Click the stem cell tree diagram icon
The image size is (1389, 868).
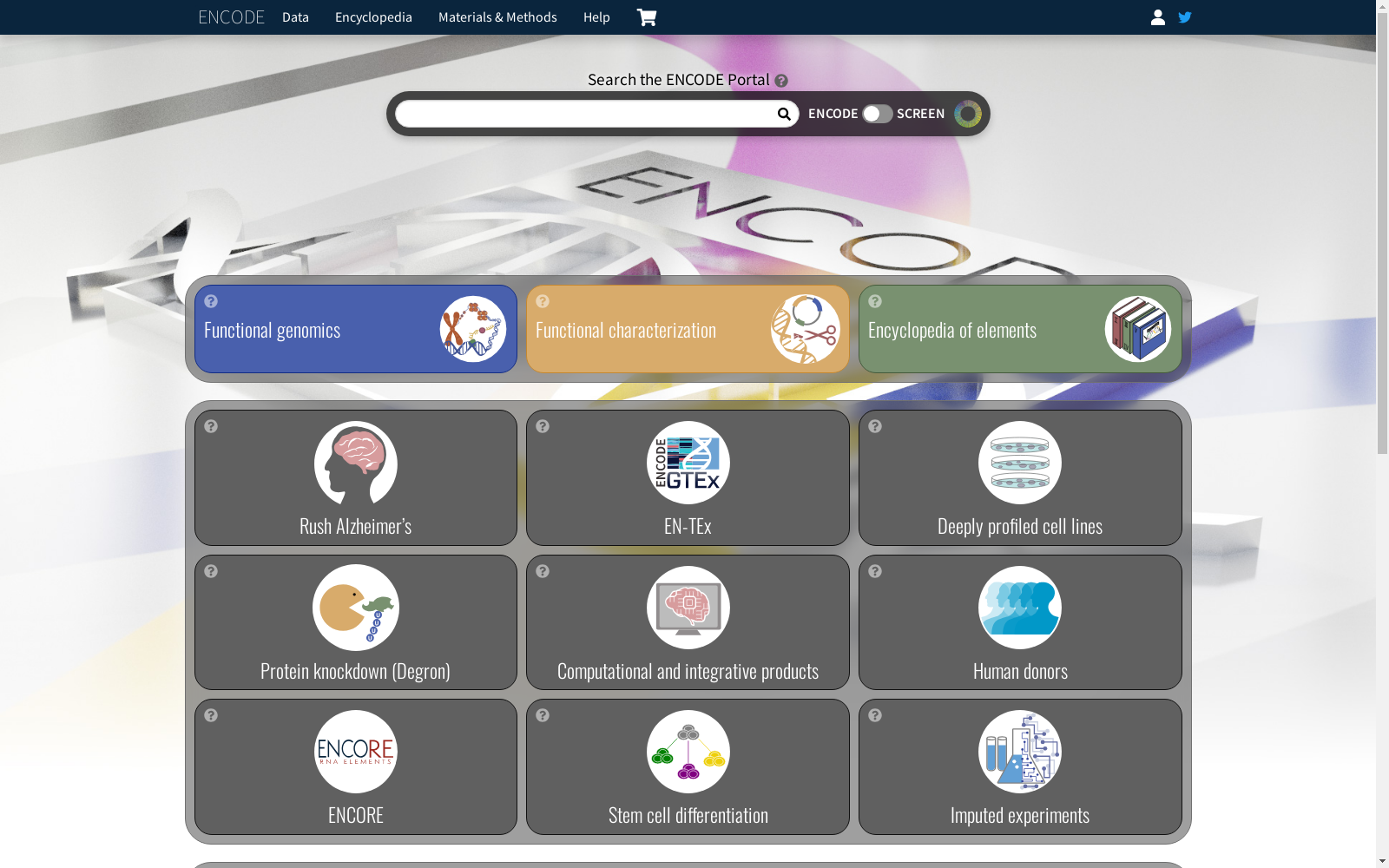click(688, 752)
